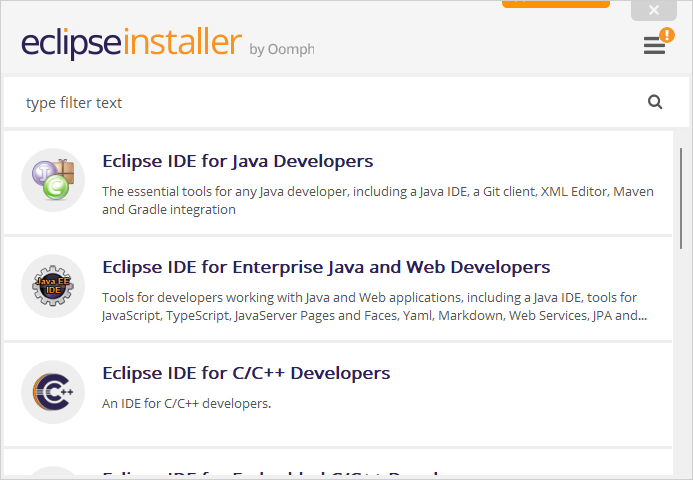Click the magnifier search icon
The height and width of the screenshot is (480, 693).
tap(655, 102)
